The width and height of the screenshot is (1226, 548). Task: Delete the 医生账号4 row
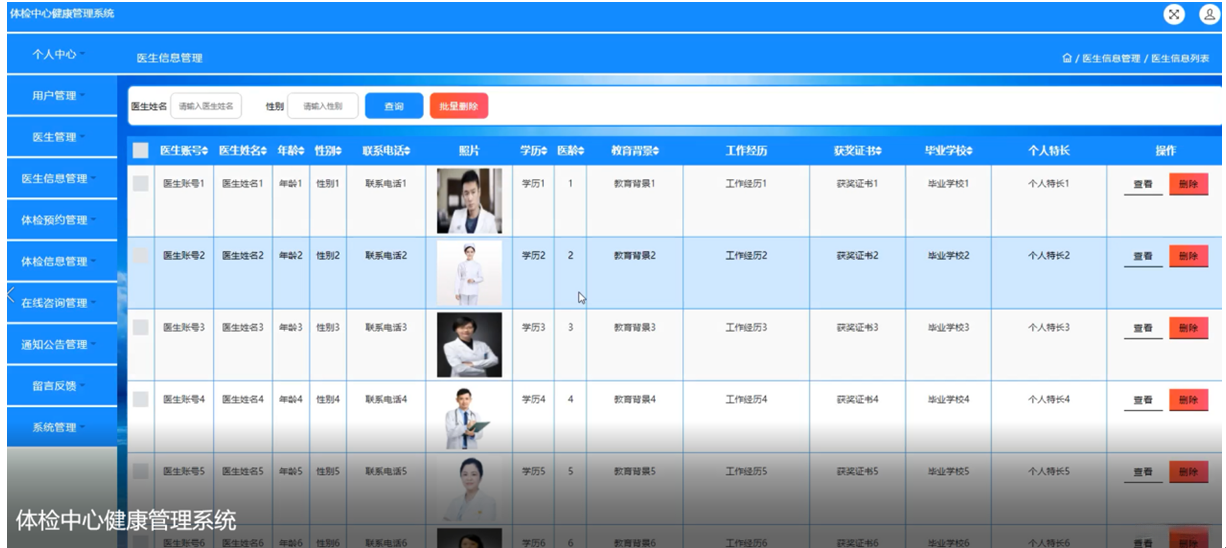(x=1188, y=399)
